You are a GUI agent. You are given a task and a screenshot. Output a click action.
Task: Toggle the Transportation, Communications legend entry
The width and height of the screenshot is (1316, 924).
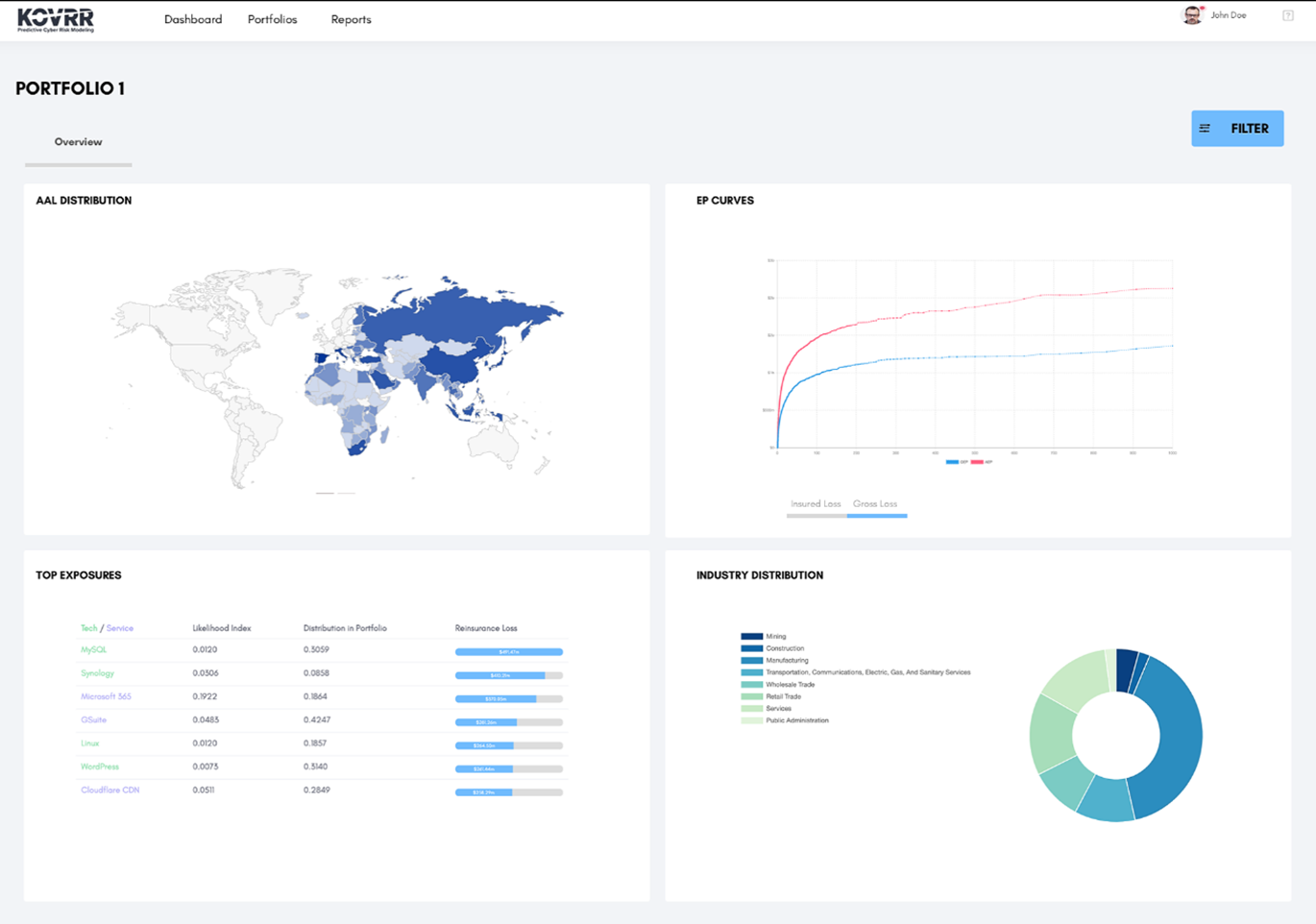856,672
